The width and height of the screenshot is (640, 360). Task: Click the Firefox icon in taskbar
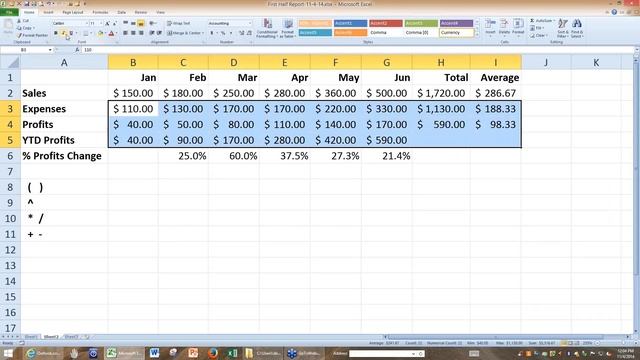pyautogui.click(x=213, y=353)
